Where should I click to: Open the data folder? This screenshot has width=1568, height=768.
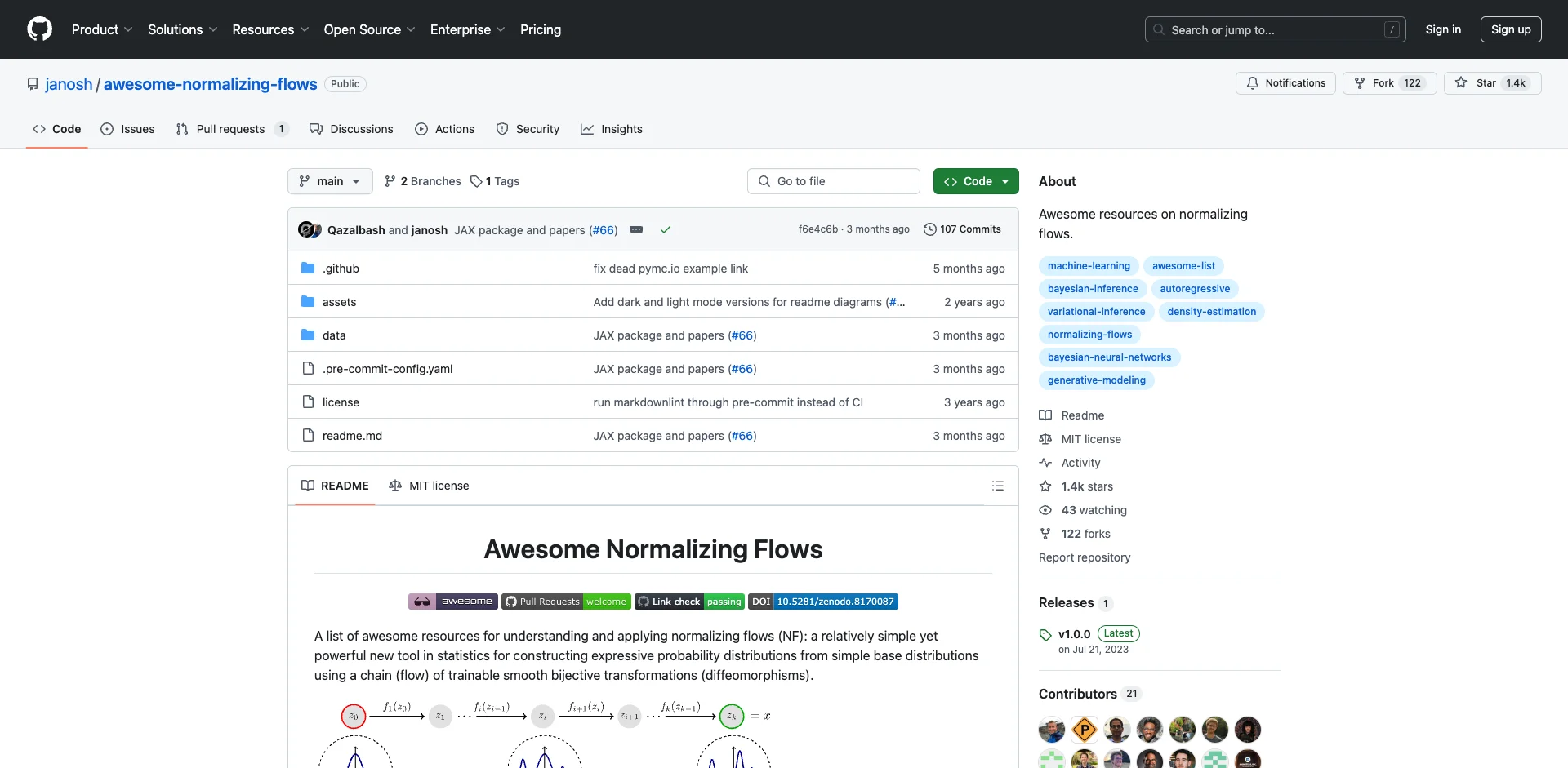point(334,335)
